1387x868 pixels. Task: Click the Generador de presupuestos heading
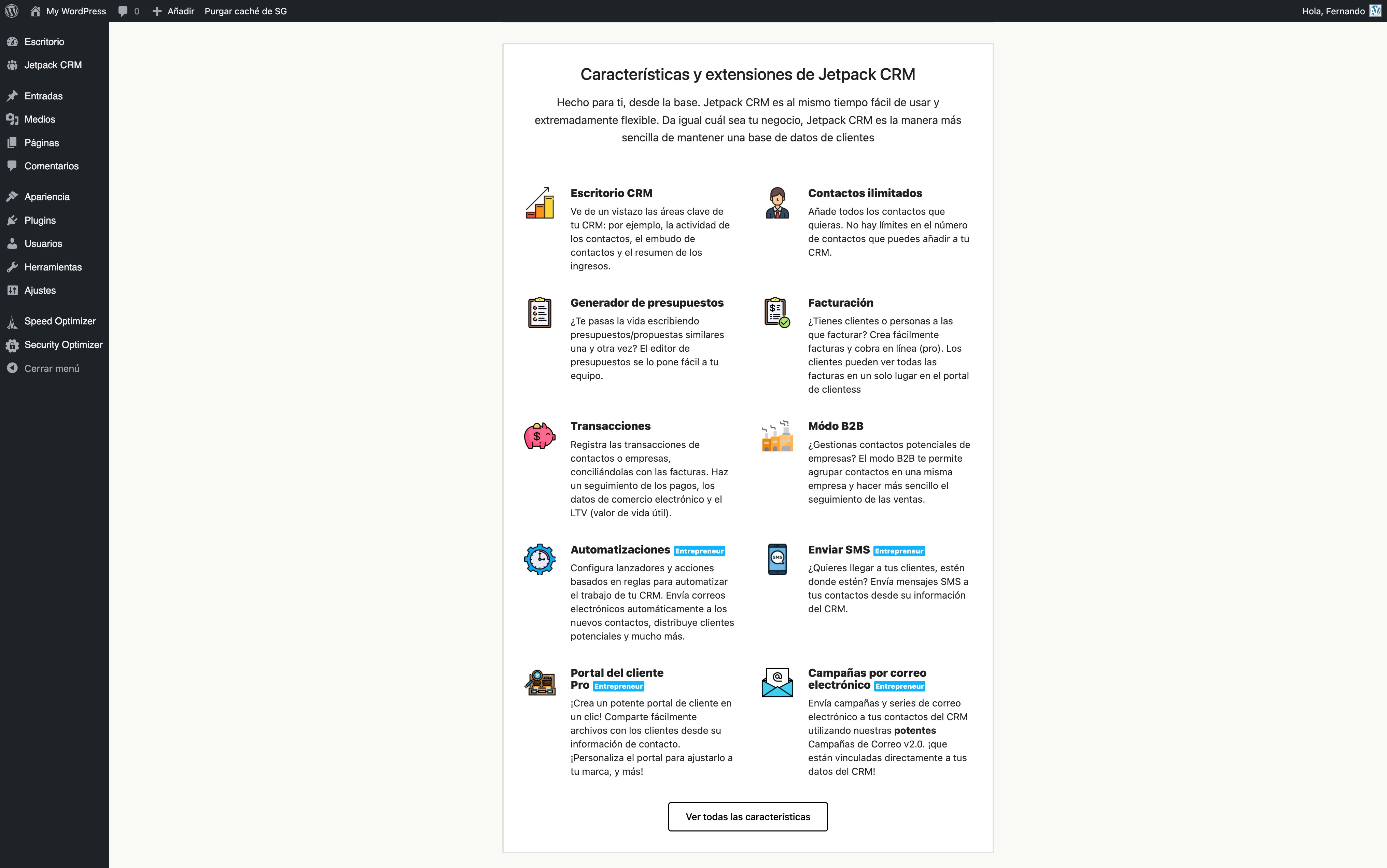pyautogui.click(x=647, y=303)
